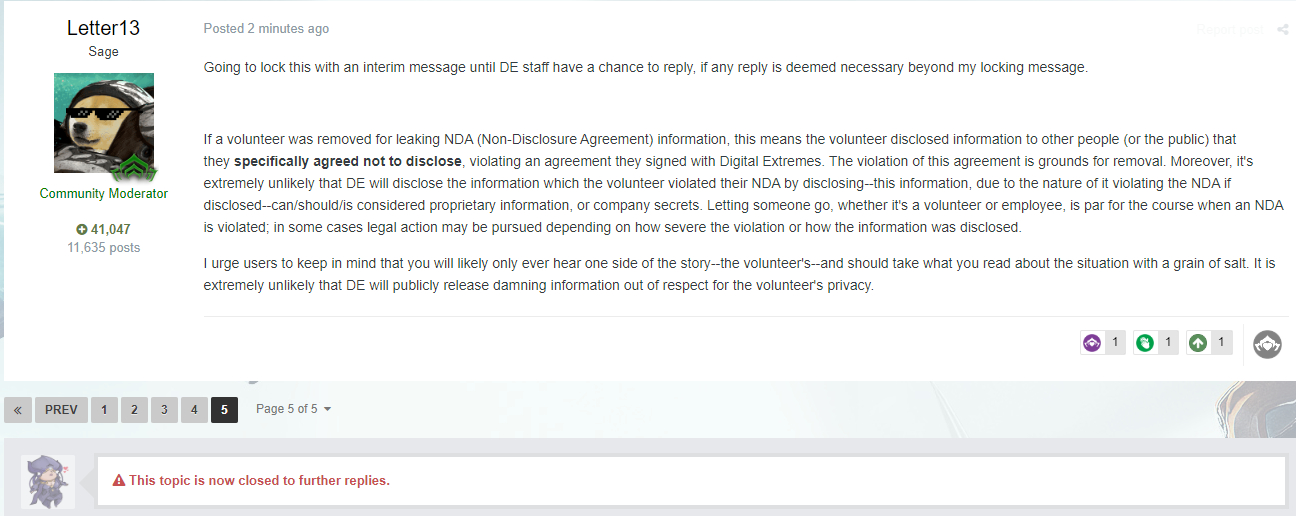Click the PREV page button
1296x516 pixels.
click(x=61, y=410)
